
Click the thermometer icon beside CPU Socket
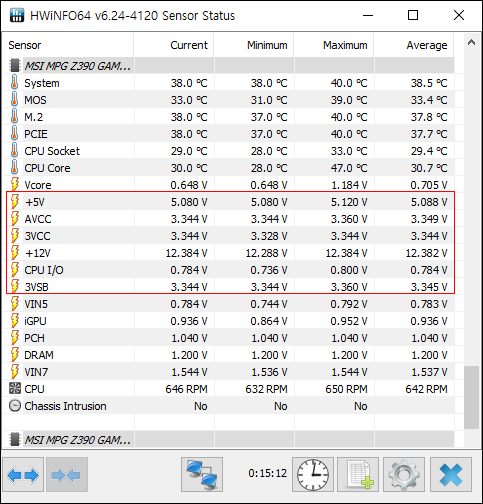click(14, 150)
